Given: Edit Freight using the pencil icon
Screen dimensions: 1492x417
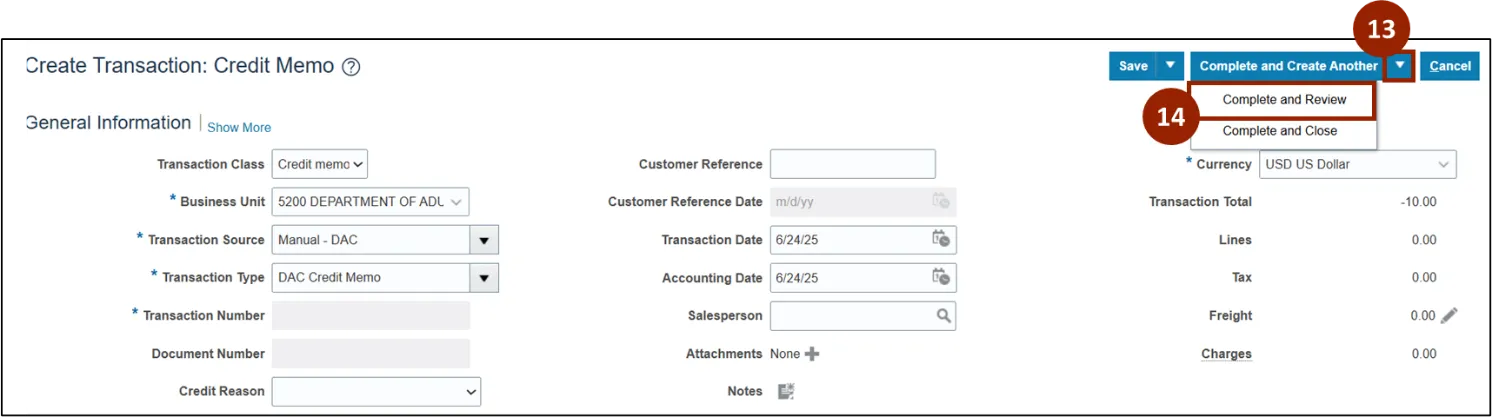Looking at the screenshot, I should [1449, 316].
